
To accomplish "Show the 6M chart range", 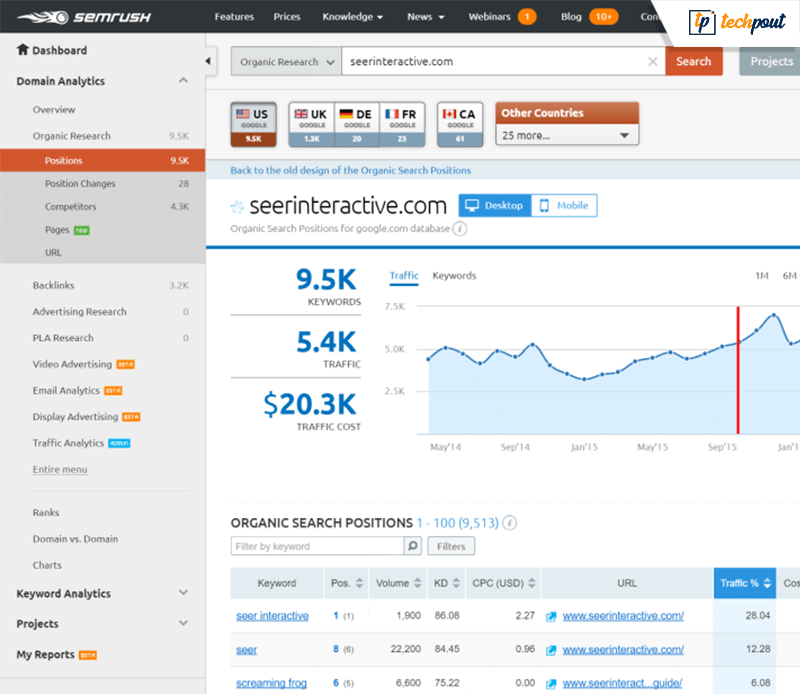I will pos(789,276).
